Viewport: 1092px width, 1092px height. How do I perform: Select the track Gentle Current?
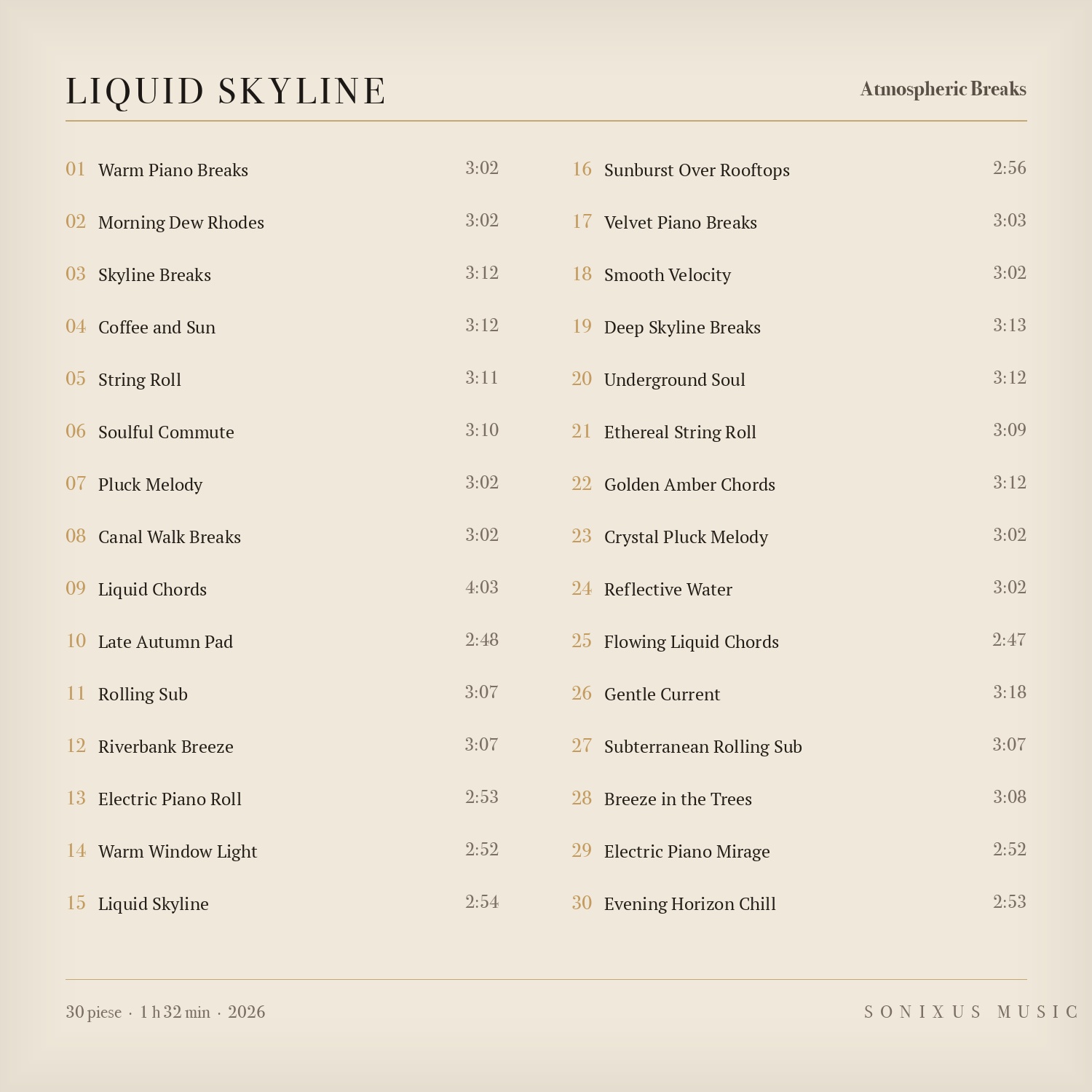coord(799,693)
